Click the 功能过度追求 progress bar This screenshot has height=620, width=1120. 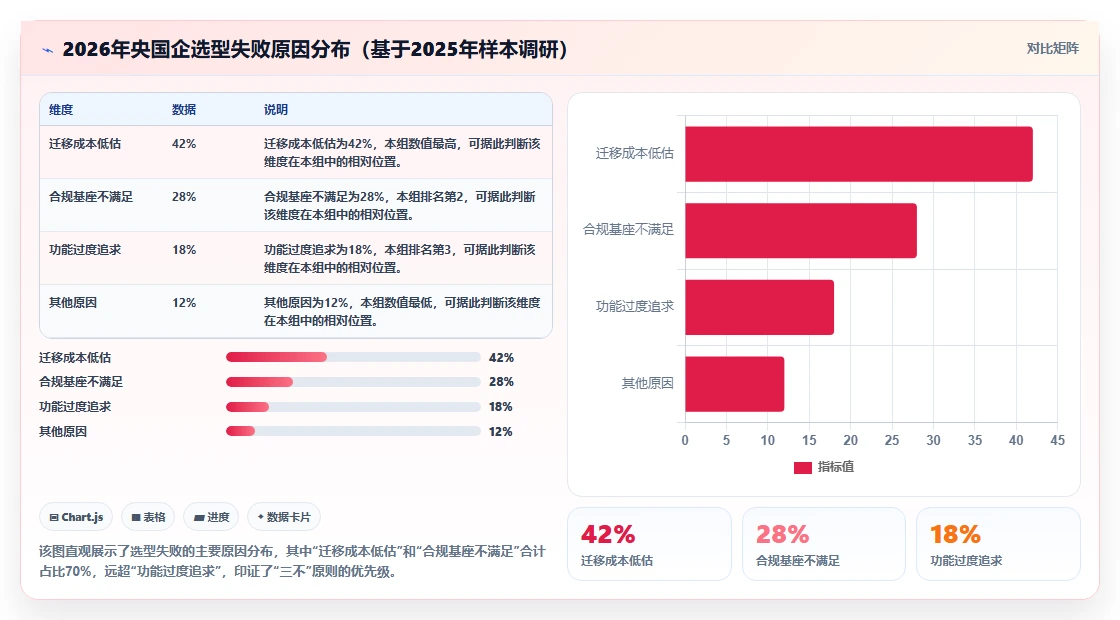click(353, 407)
